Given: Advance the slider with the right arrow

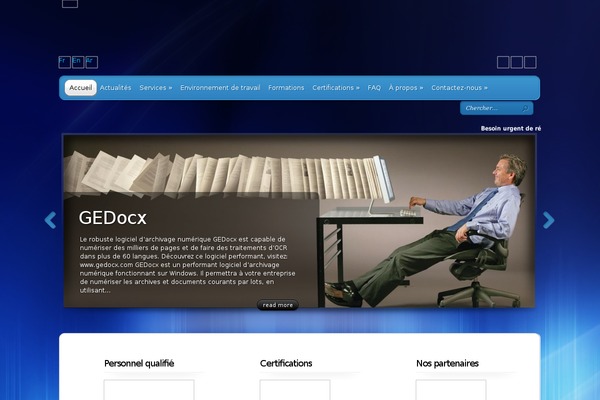Looking at the screenshot, I should point(548,220).
